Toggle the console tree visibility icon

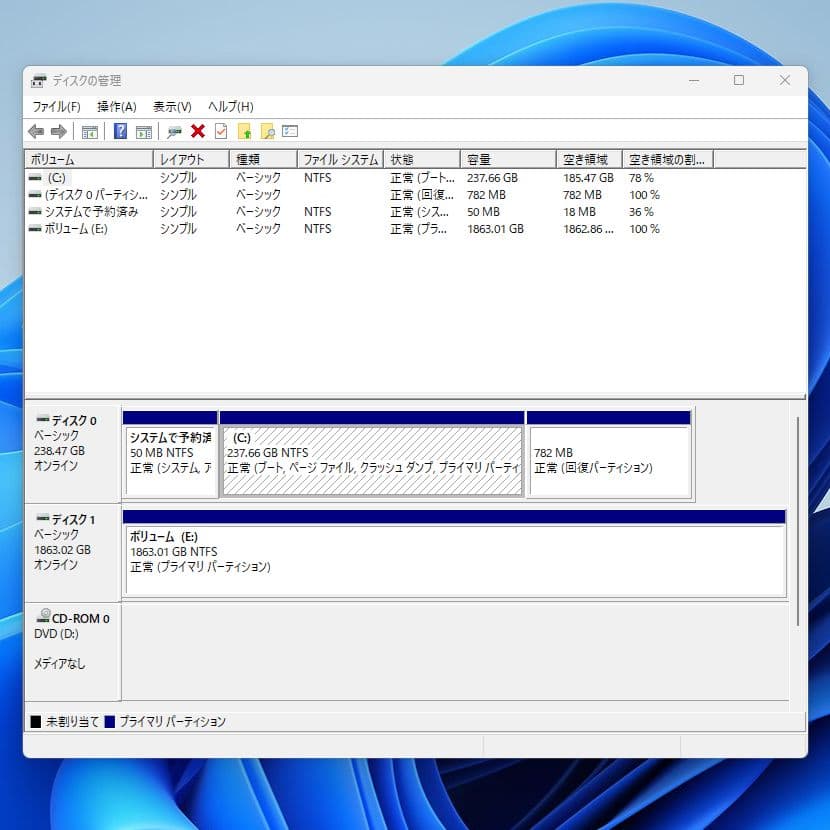click(89, 131)
